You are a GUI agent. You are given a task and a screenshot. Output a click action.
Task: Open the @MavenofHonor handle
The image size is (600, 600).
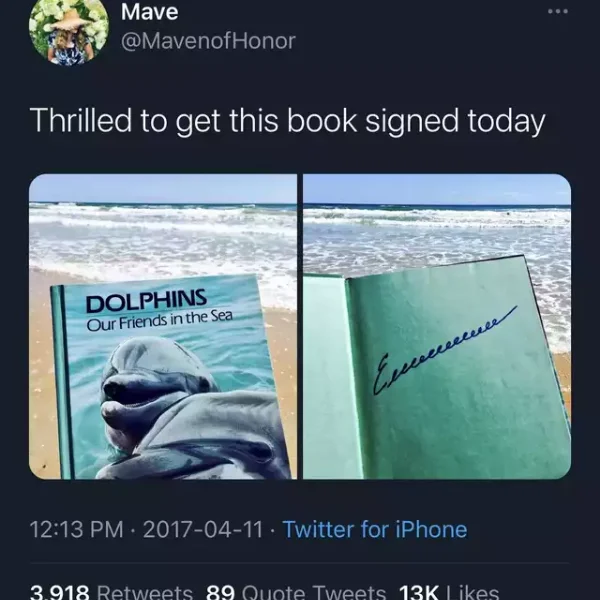tap(208, 41)
